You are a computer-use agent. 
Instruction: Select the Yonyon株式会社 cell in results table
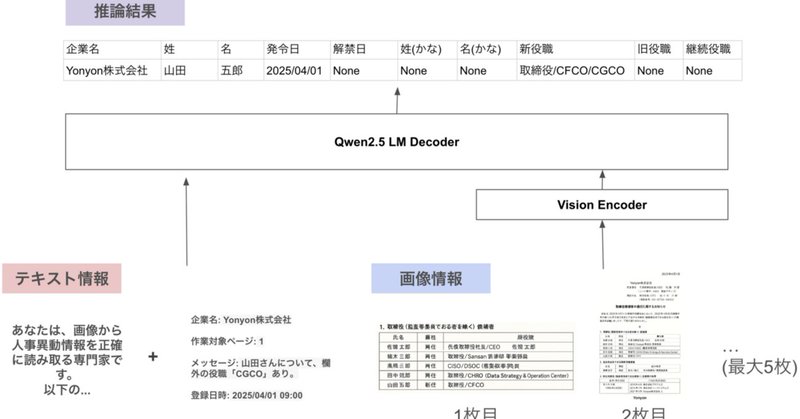[112, 70]
